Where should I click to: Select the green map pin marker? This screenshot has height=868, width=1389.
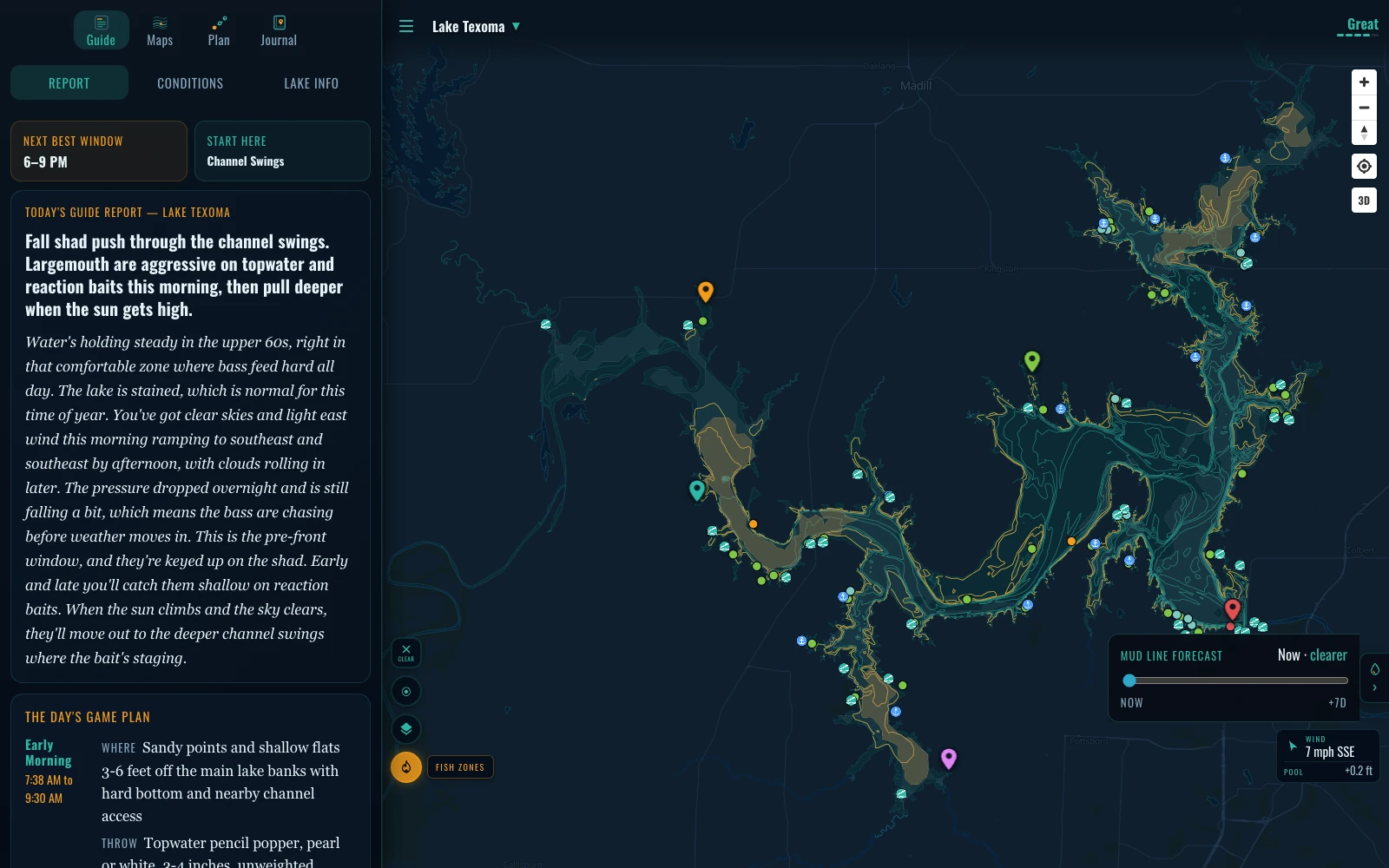(x=1032, y=361)
